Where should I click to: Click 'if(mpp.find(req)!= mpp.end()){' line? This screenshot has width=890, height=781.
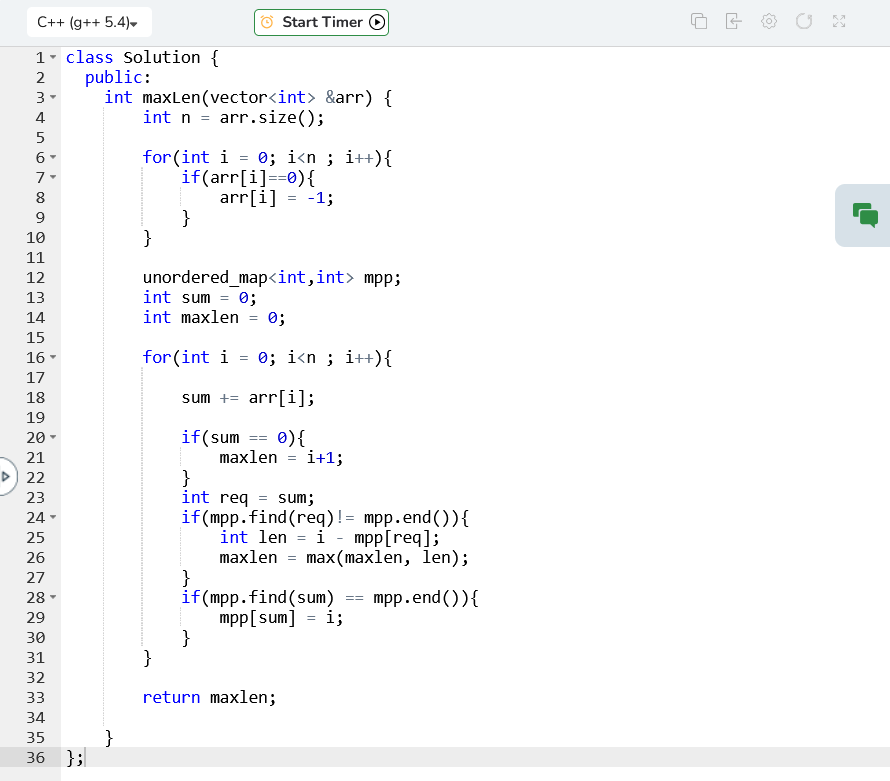pos(325,518)
